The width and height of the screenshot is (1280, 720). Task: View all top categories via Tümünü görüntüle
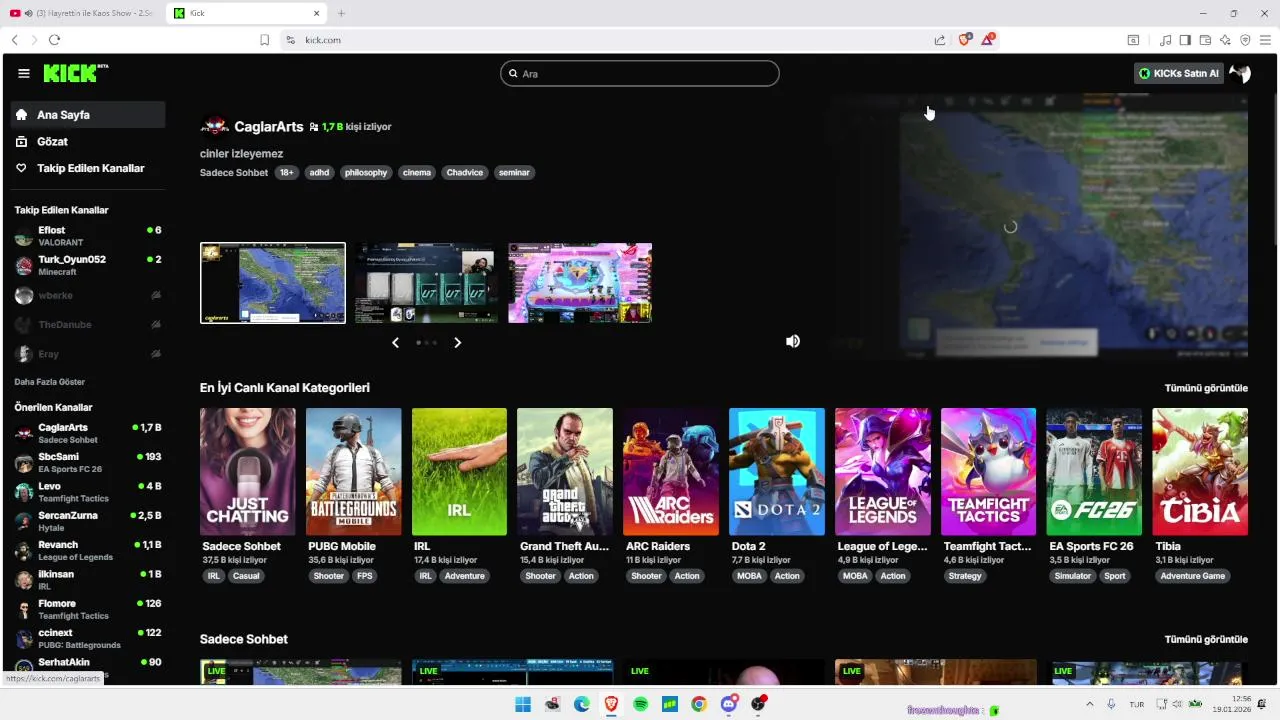[x=1206, y=388]
